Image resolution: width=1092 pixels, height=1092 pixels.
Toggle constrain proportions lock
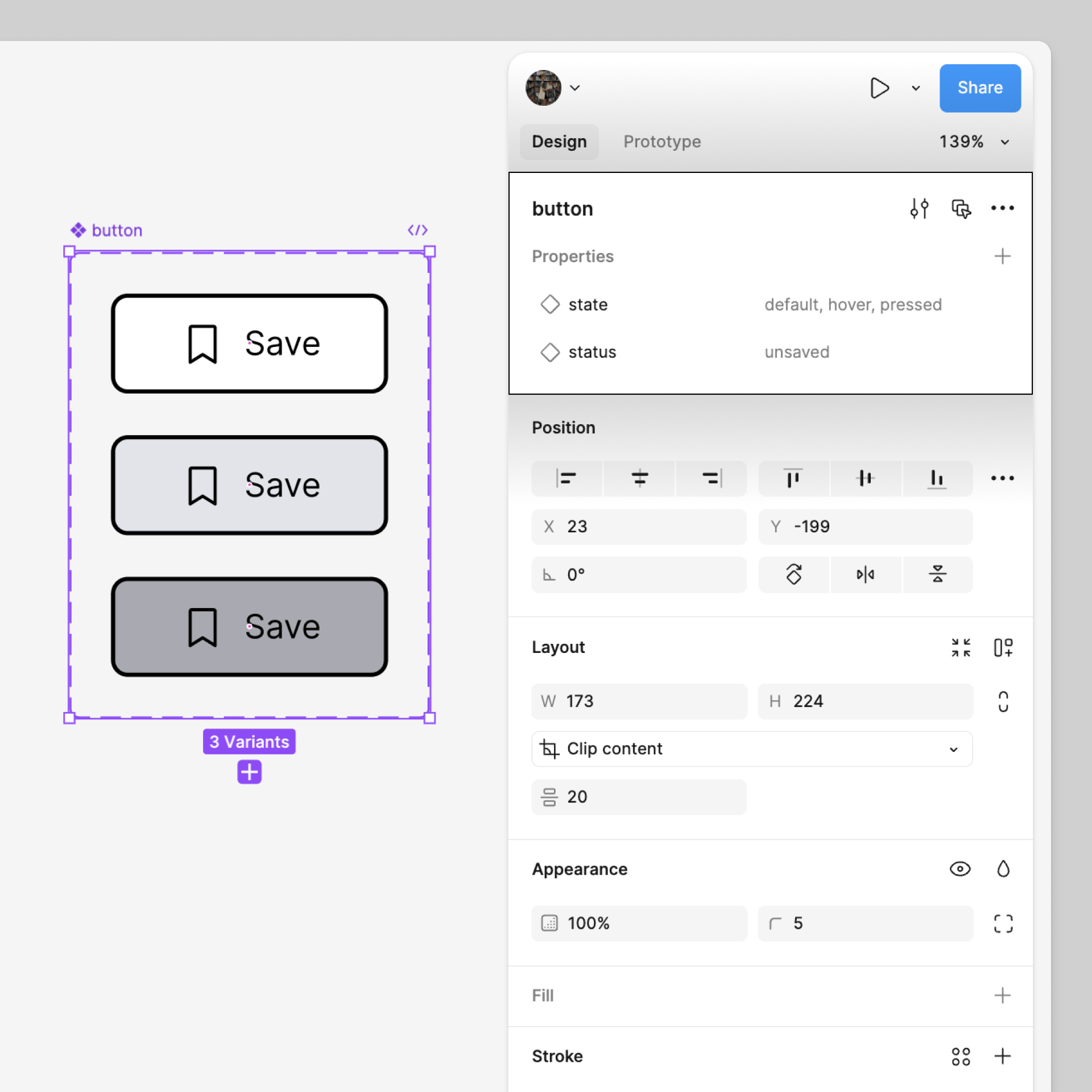coord(1003,701)
